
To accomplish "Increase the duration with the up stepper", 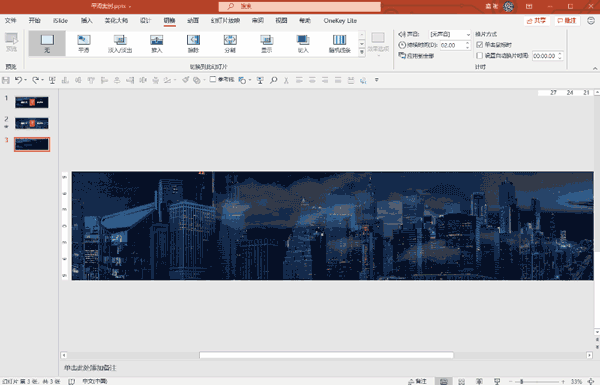I will point(468,43).
